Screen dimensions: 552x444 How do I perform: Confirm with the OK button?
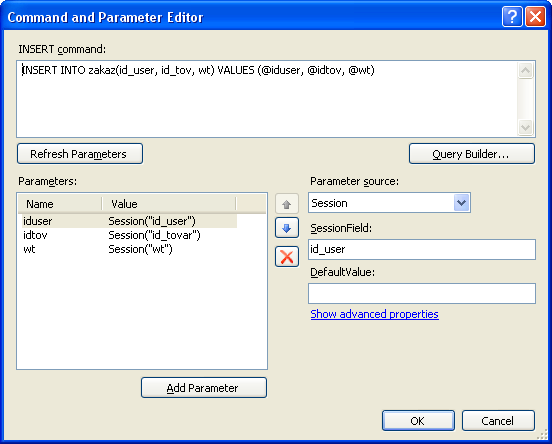point(418,420)
